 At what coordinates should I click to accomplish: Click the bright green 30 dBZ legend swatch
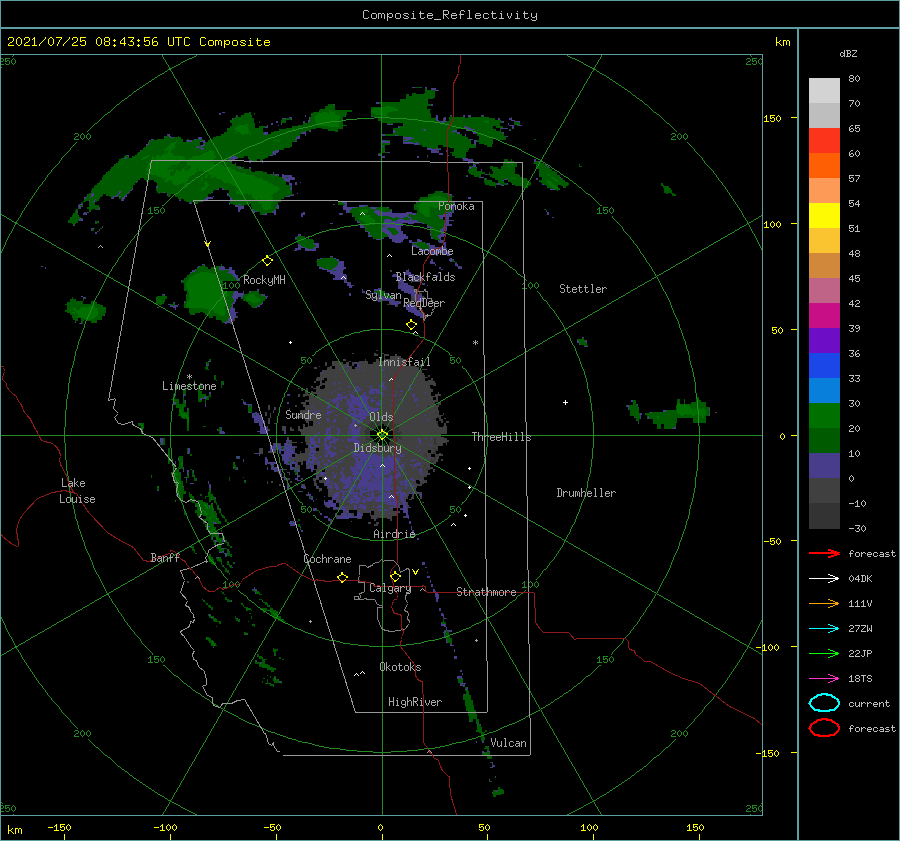(824, 415)
